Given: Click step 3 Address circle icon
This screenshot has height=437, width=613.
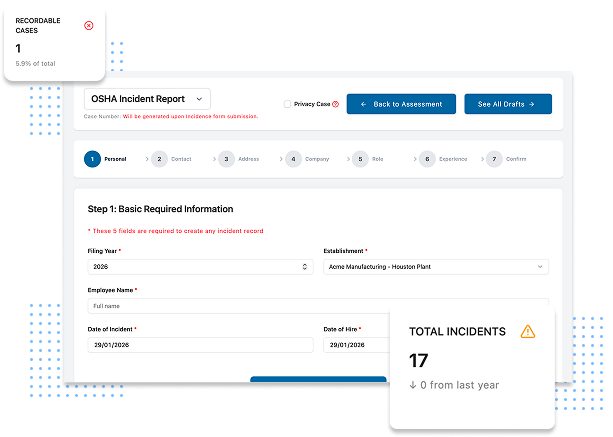Looking at the screenshot, I should tap(226, 158).
